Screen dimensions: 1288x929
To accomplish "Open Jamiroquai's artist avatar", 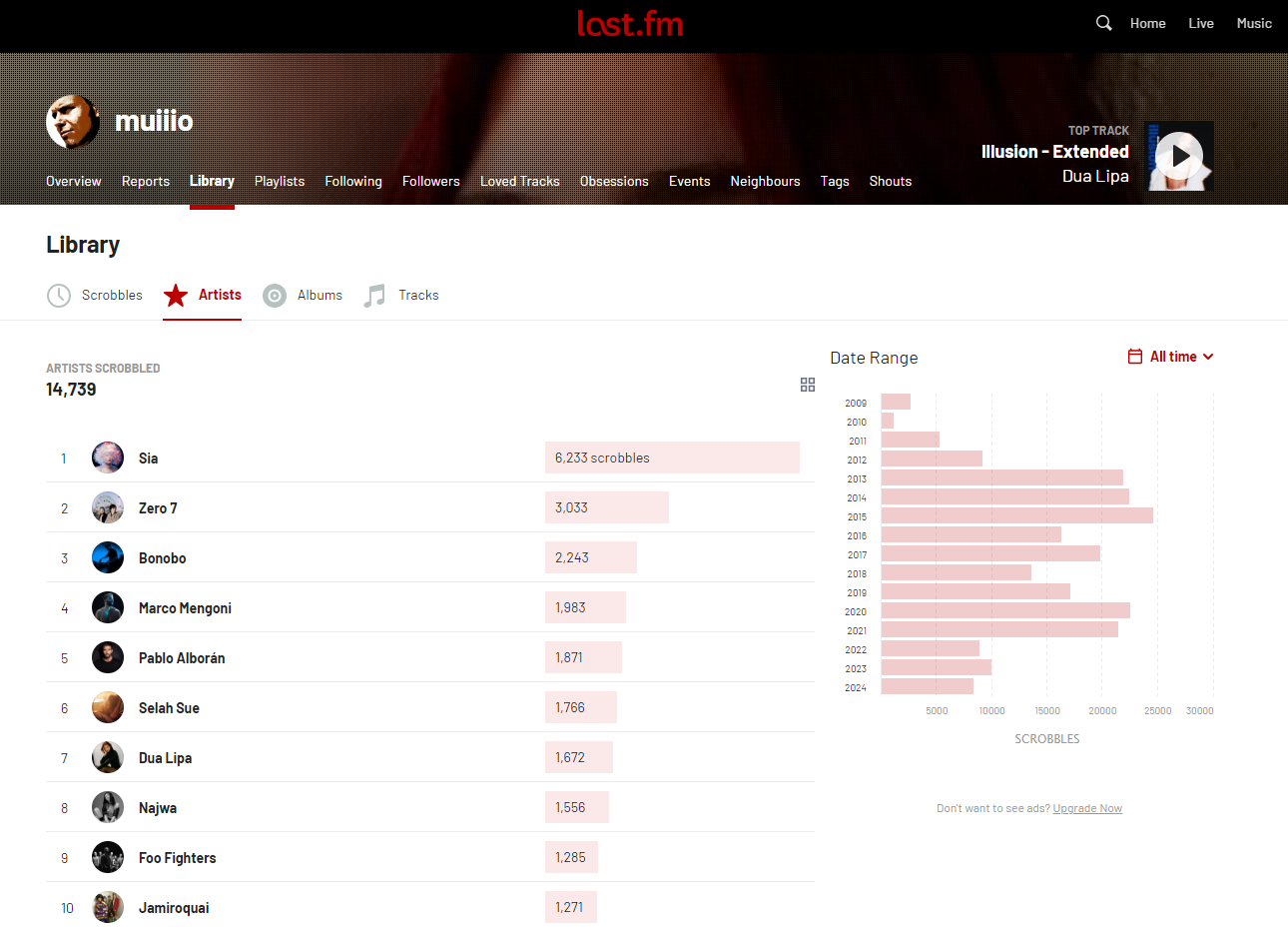I will pyautogui.click(x=108, y=907).
